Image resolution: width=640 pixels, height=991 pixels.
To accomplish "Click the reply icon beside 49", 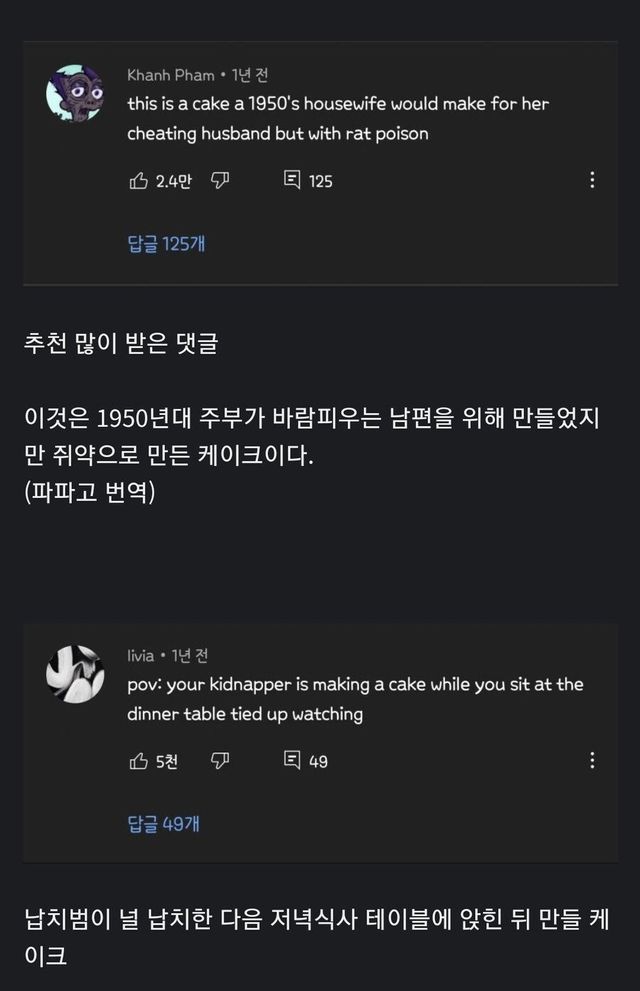I will pos(292,761).
